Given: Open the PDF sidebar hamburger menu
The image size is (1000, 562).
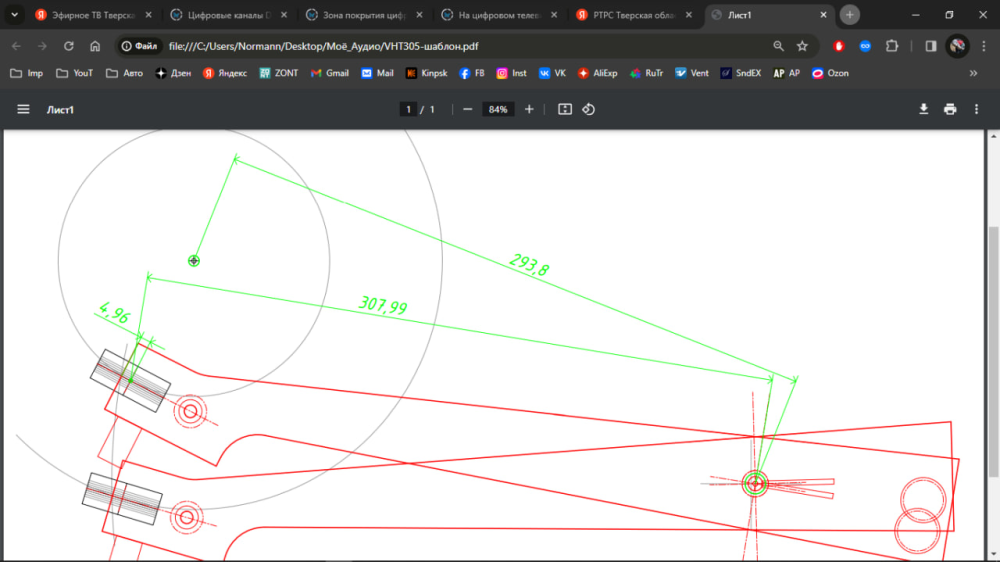Looking at the screenshot, I should click(23, 109).
